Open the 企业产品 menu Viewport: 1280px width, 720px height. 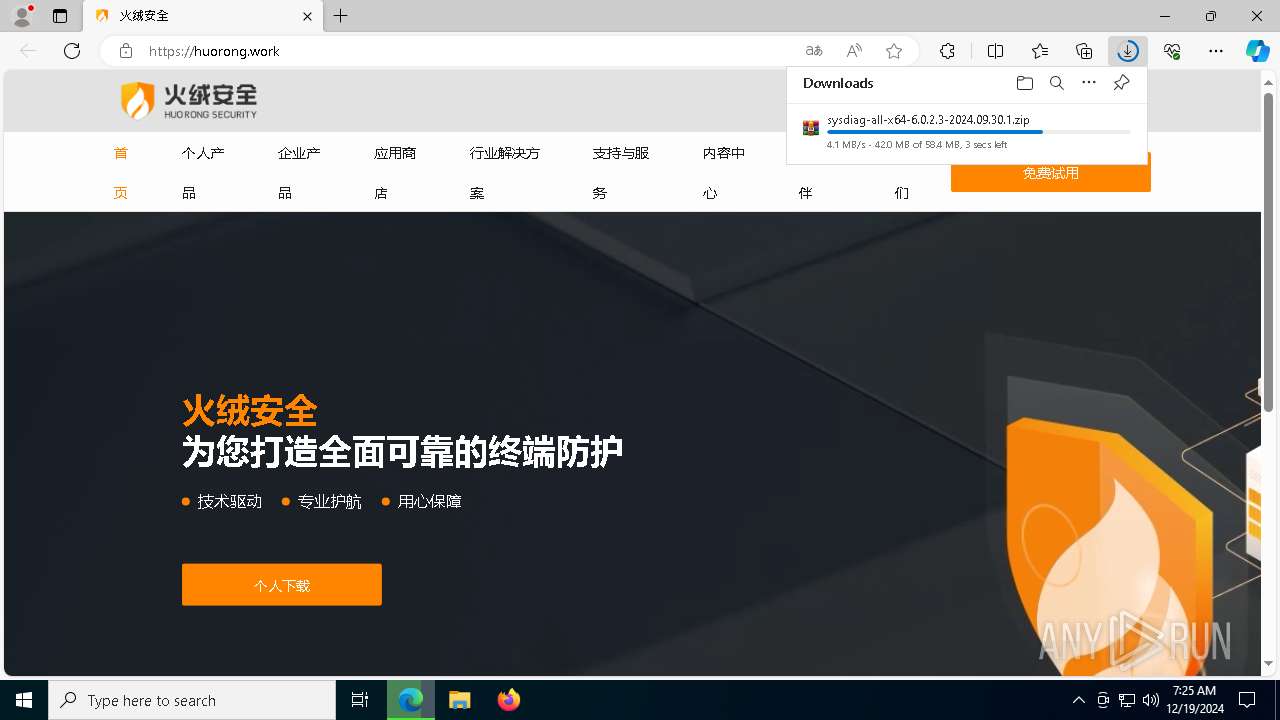(299, 172)
